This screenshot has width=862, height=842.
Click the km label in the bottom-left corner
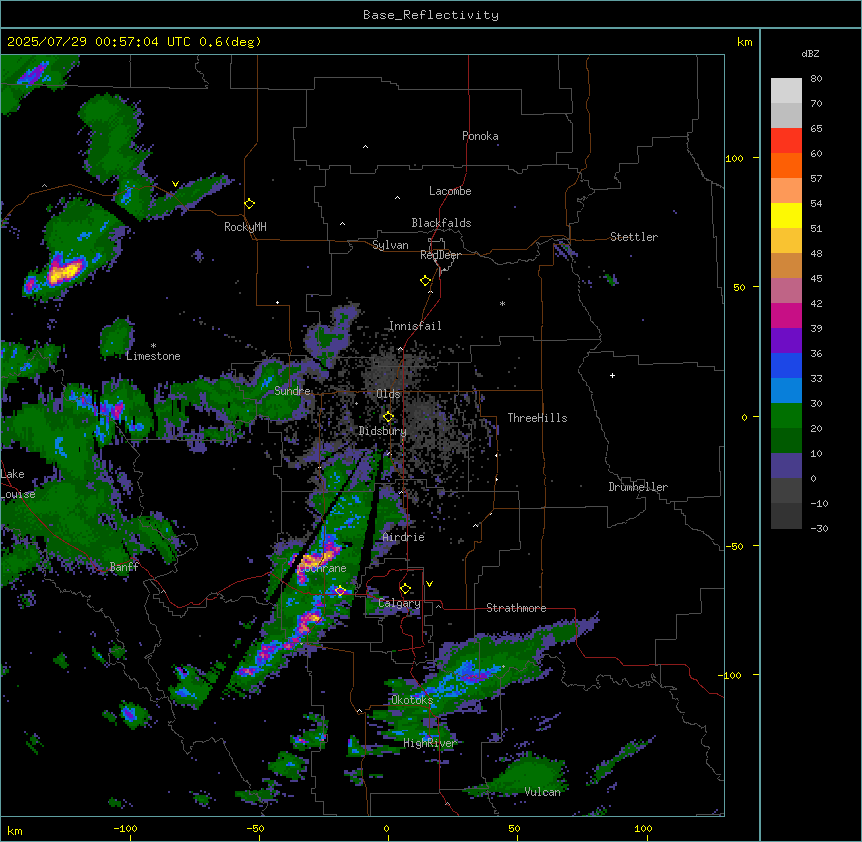click(x=15, y=831)
